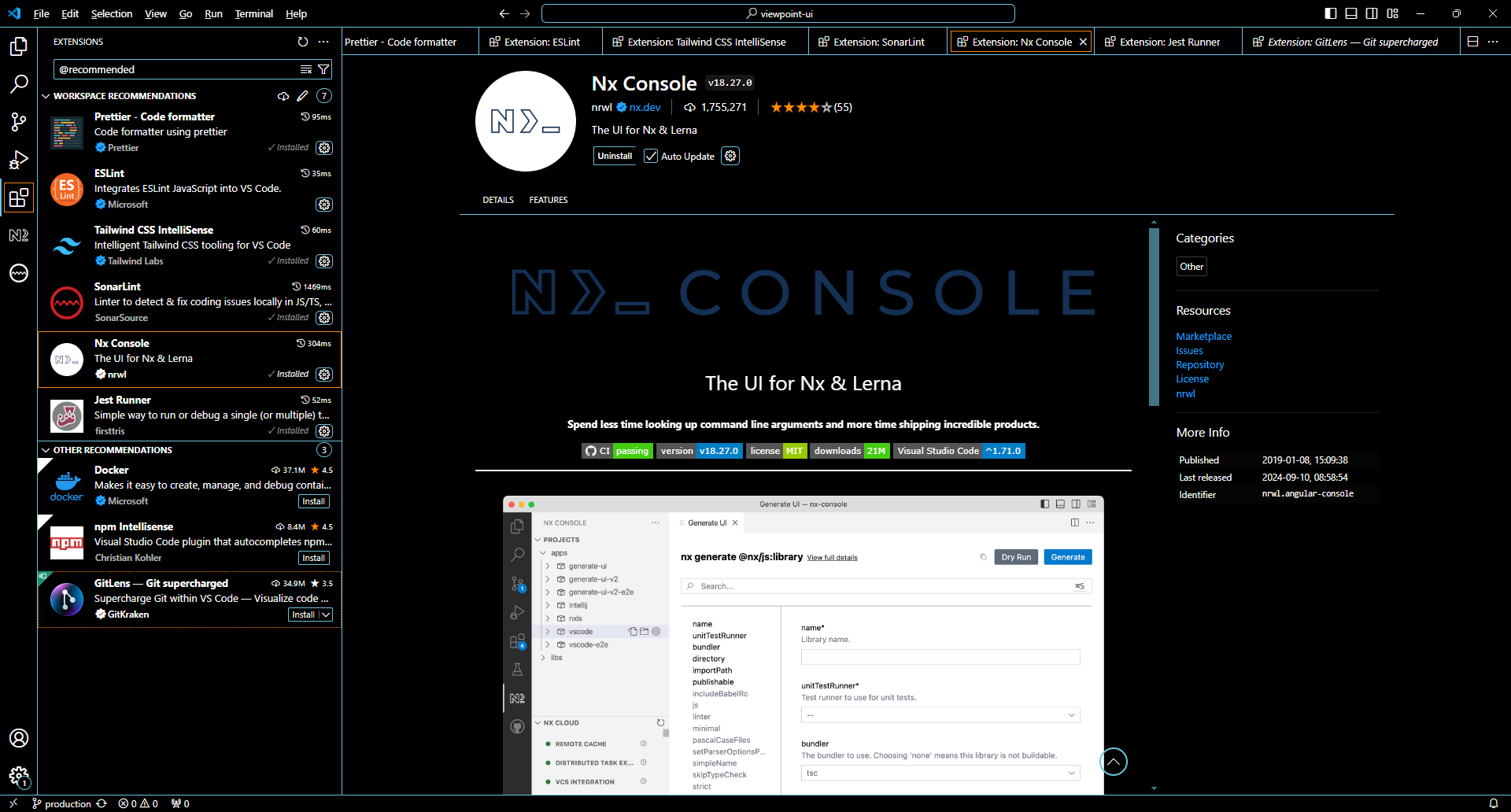The image size is (1511, 812).
Task: Toggle primary side bar visibility
Action: click(1331, 13)
